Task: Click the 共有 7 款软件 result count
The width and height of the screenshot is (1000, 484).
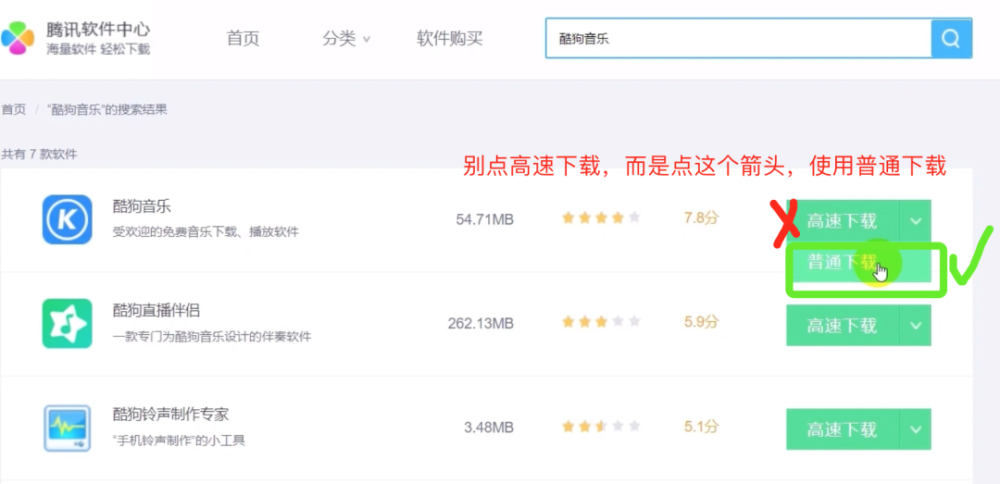Action: point(39,154)
